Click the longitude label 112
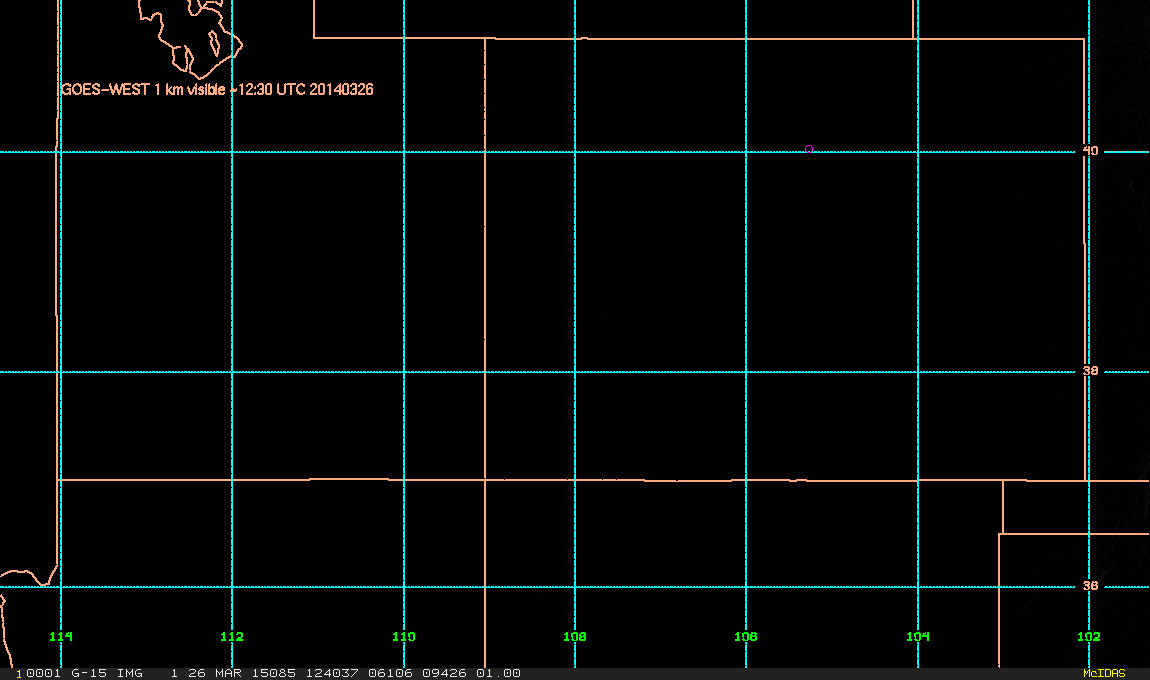 [232, 637]
